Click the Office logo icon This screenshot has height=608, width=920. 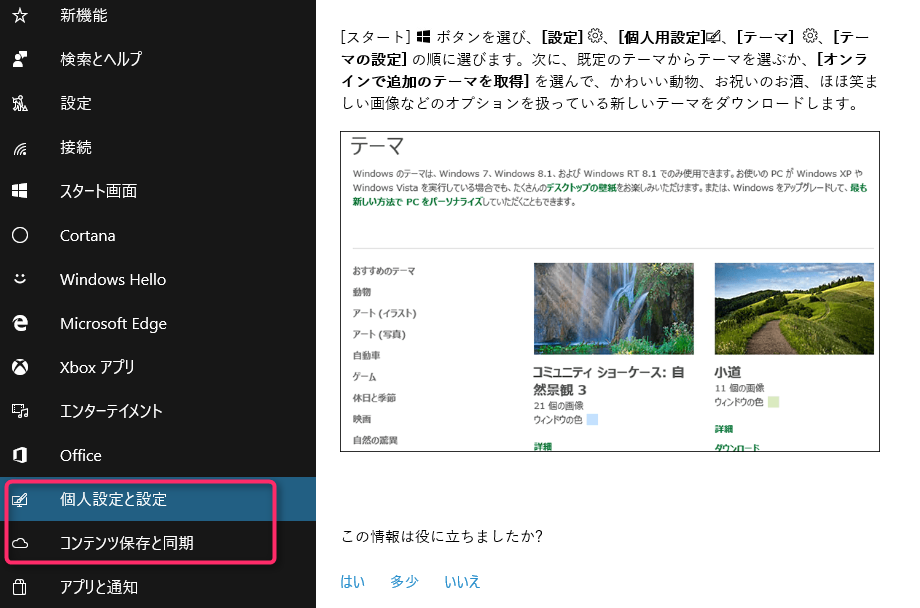click(20, 455)
